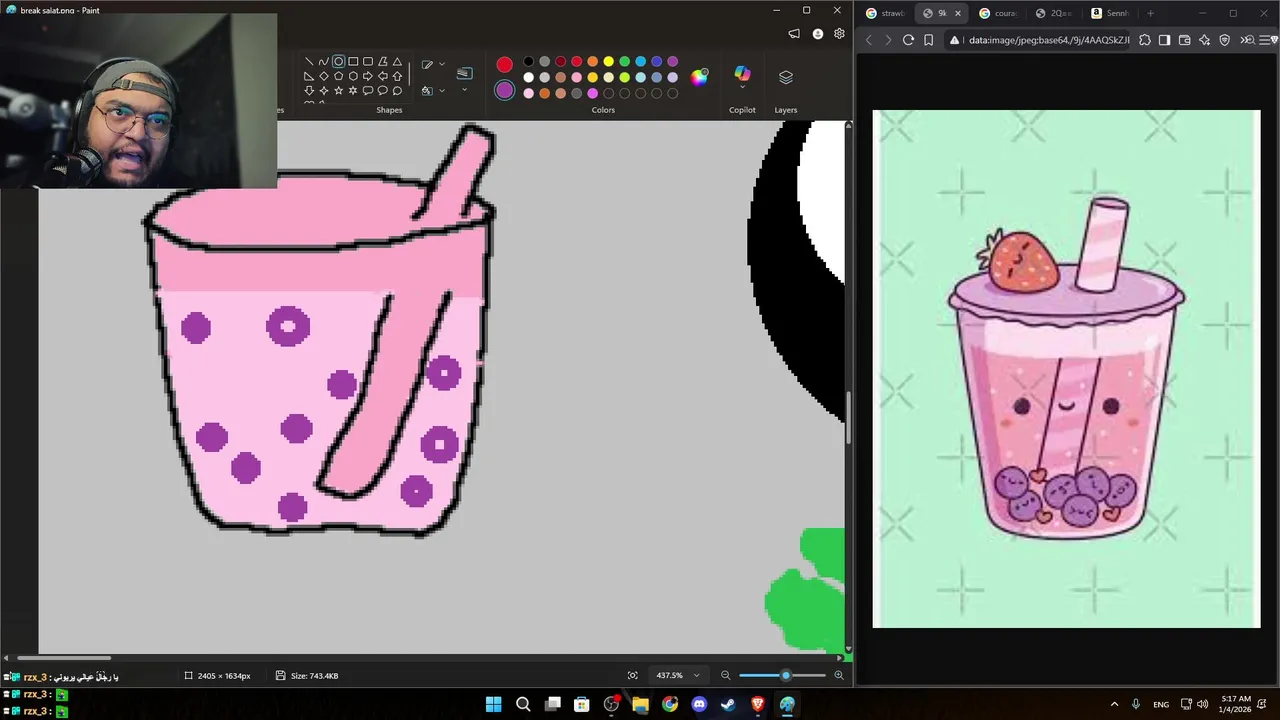The height and width of the screenshot is (720, 1280).
Task: Go back in the browser
Action: coord(868,40)
